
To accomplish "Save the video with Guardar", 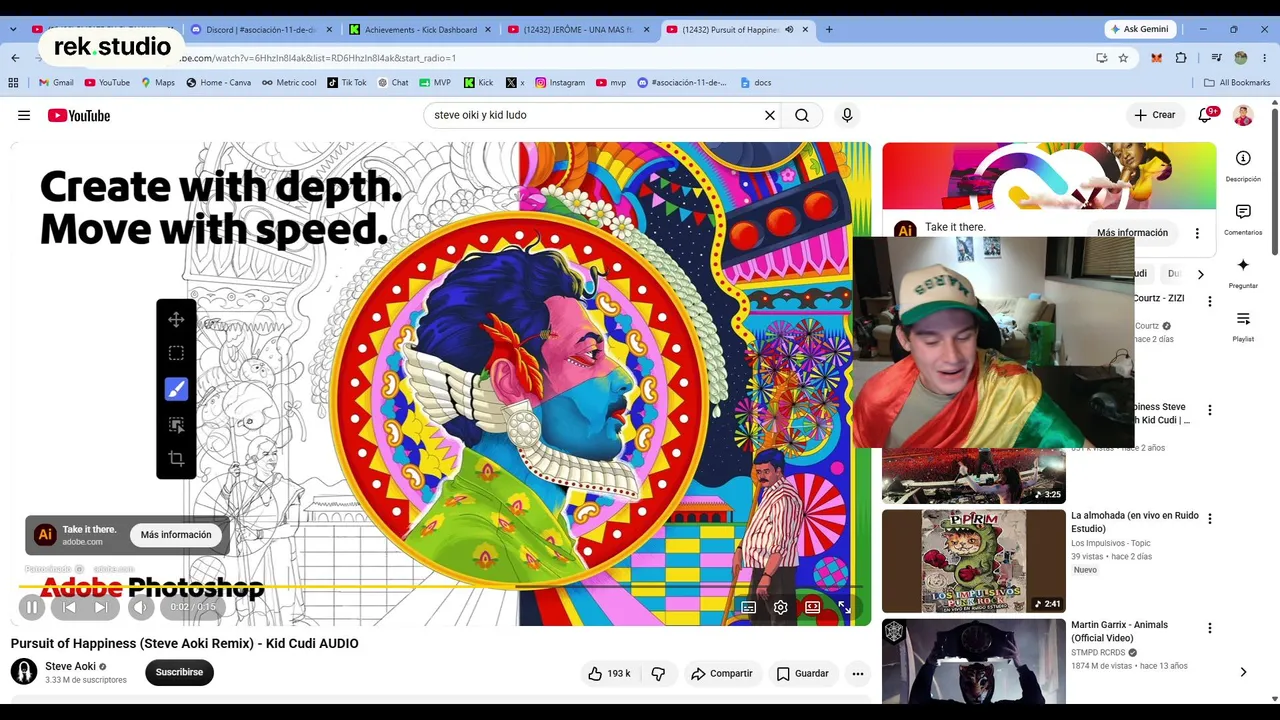I will pyautogui.click(x=803, y=674).
